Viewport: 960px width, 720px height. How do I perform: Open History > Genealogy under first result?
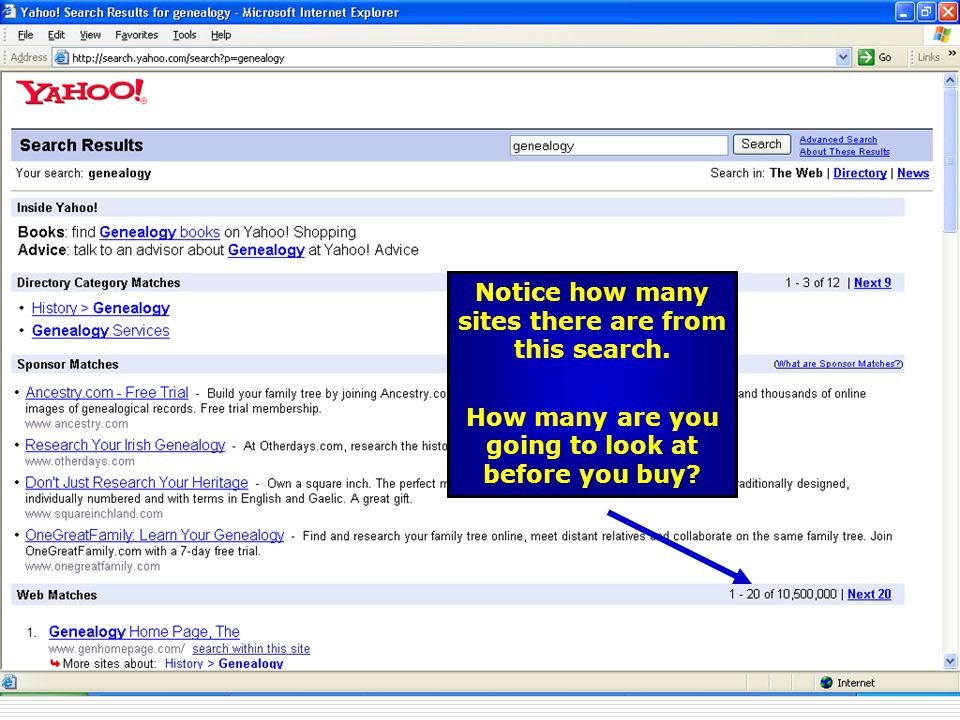(223, 663)
